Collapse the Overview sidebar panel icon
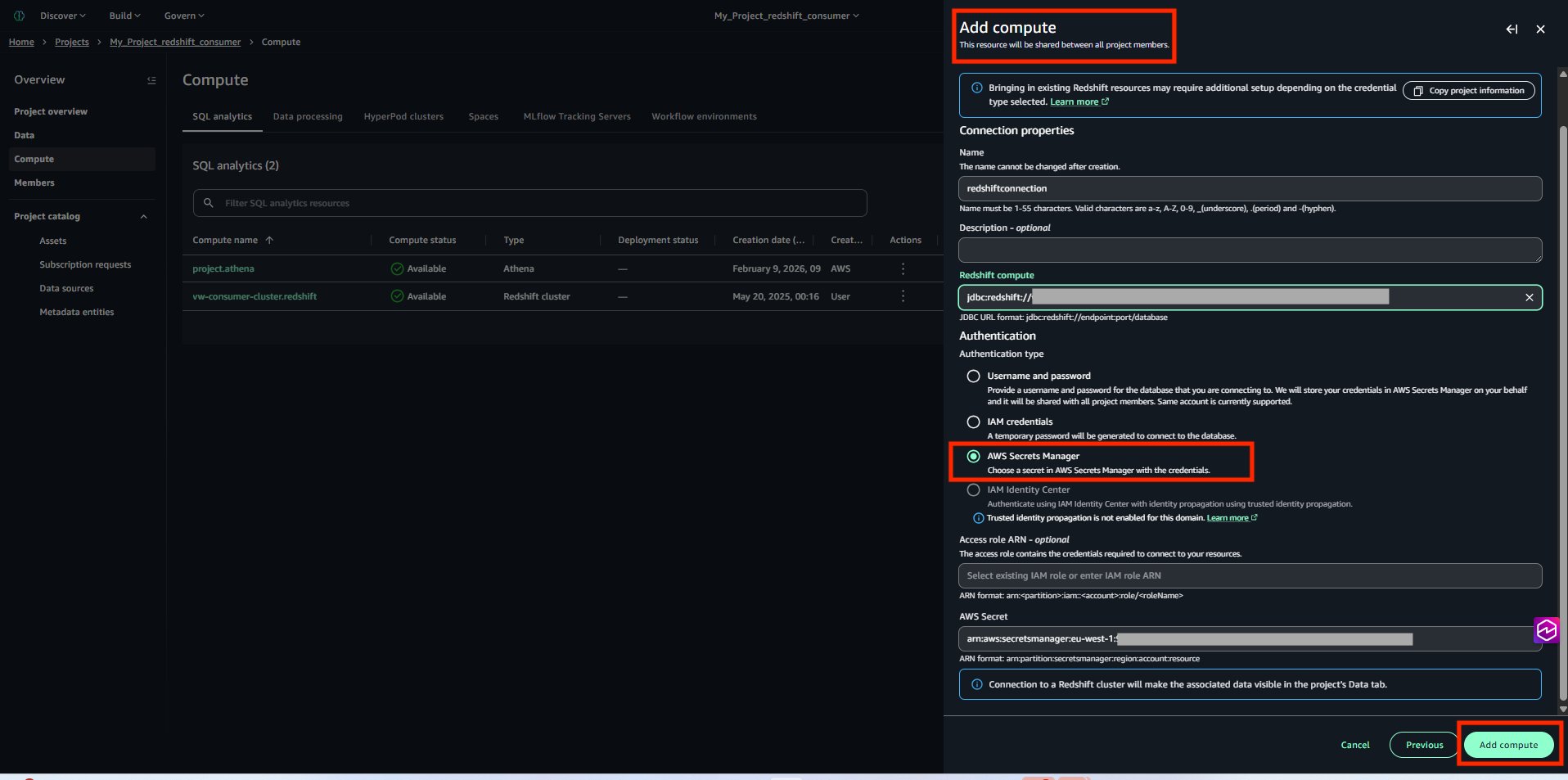Screen dimensions: 1568x780 coord(151,80)
